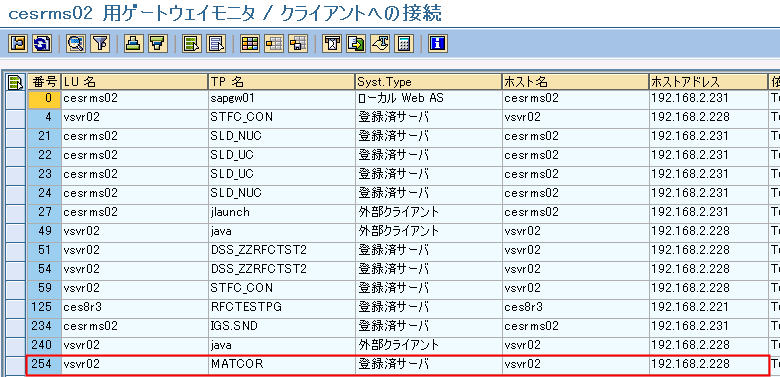Open the Change Layout grid icon
780x377 pixels.
coord(250,44)
